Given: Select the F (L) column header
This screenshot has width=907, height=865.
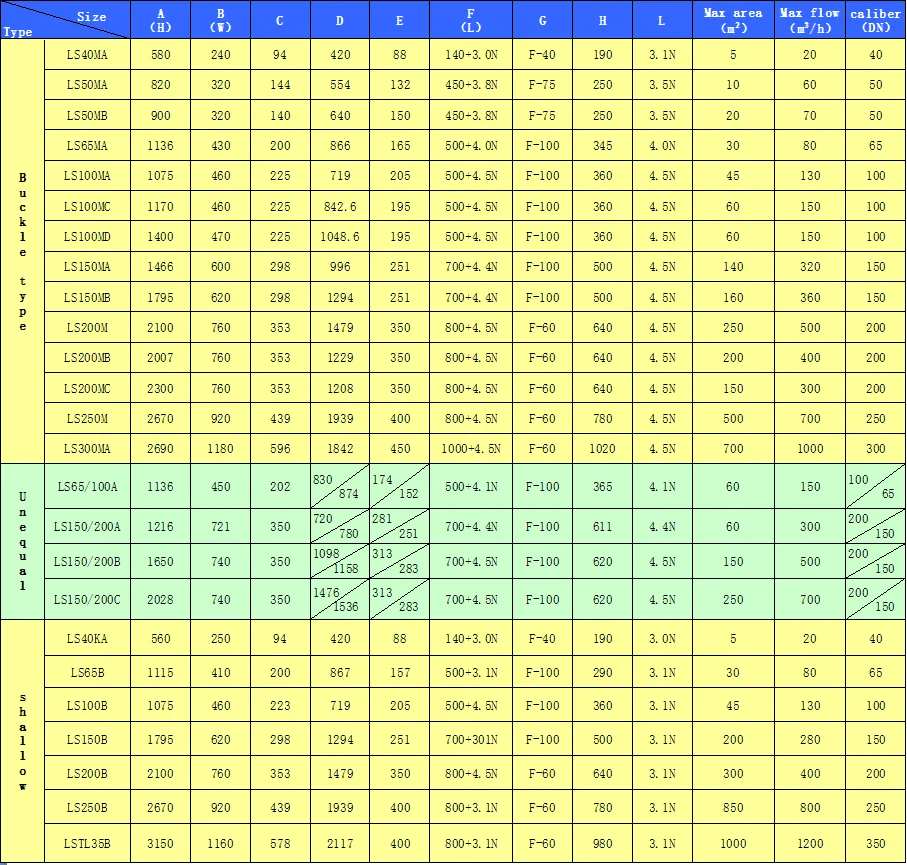Looking at the screenshot, I should (471, 20).
